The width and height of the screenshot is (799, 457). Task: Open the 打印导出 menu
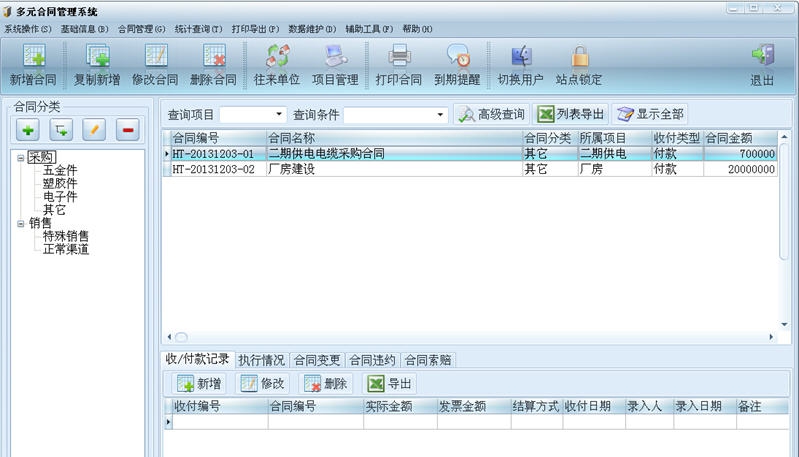255,29
